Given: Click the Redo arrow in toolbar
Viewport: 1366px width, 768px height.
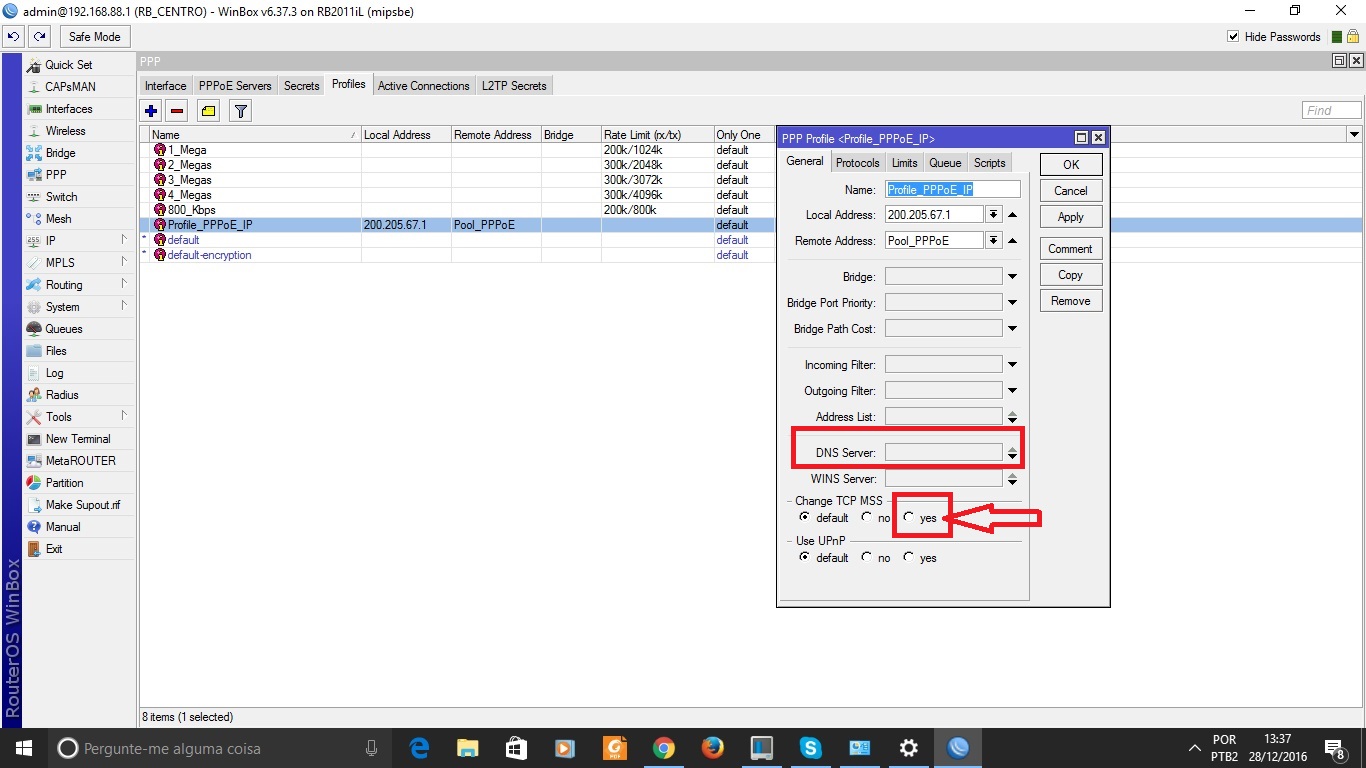Looking at the screenshot, I should [39, 37].
